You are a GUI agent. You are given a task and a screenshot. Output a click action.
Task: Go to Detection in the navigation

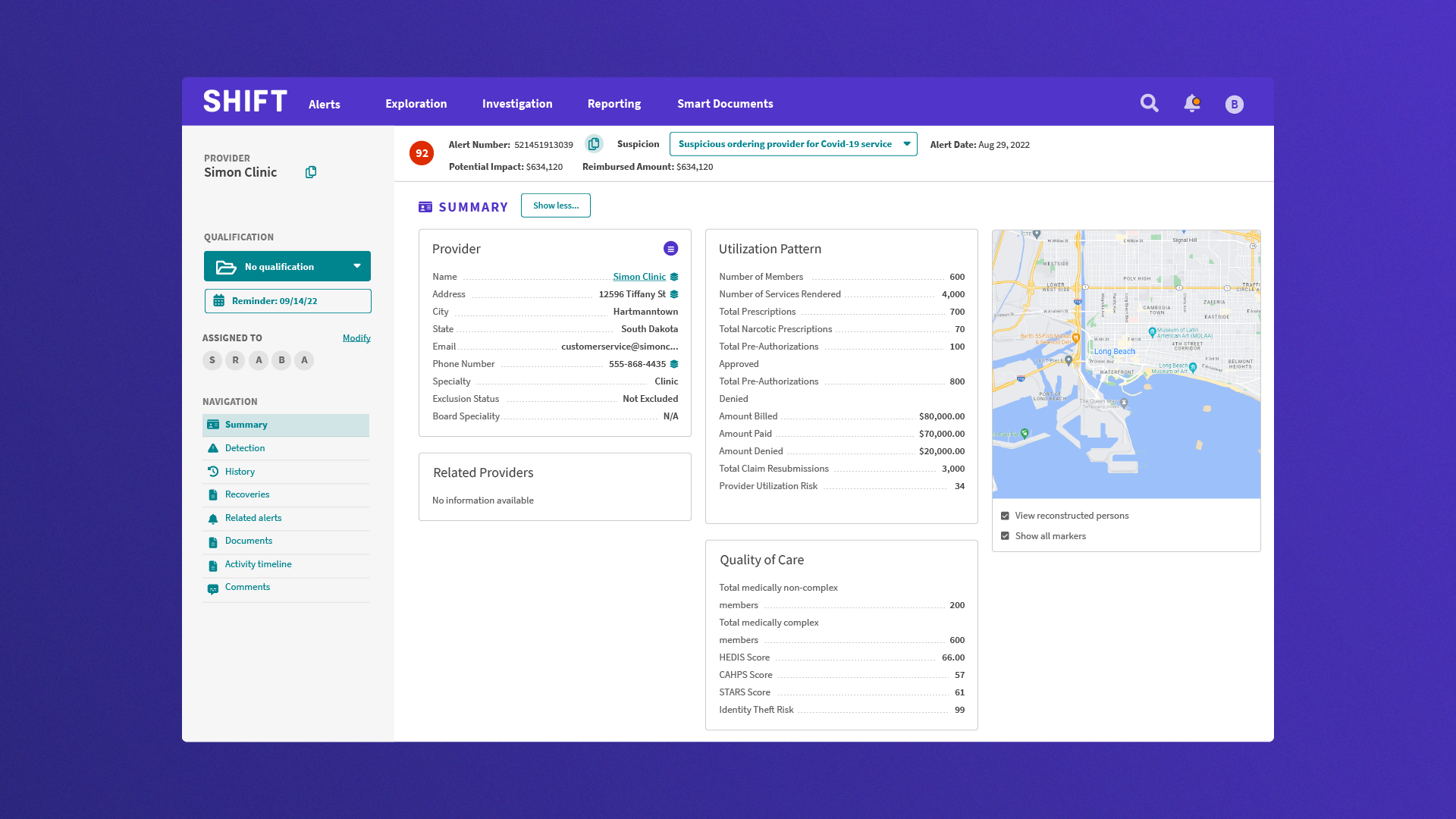[x=245, y=448]
